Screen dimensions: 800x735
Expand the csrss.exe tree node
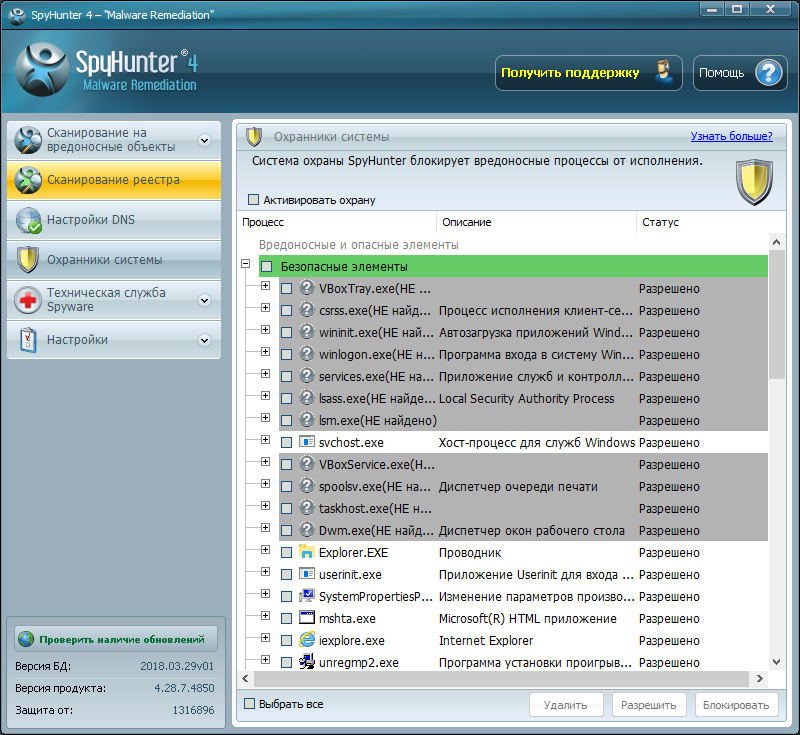(x=265, y=308)
